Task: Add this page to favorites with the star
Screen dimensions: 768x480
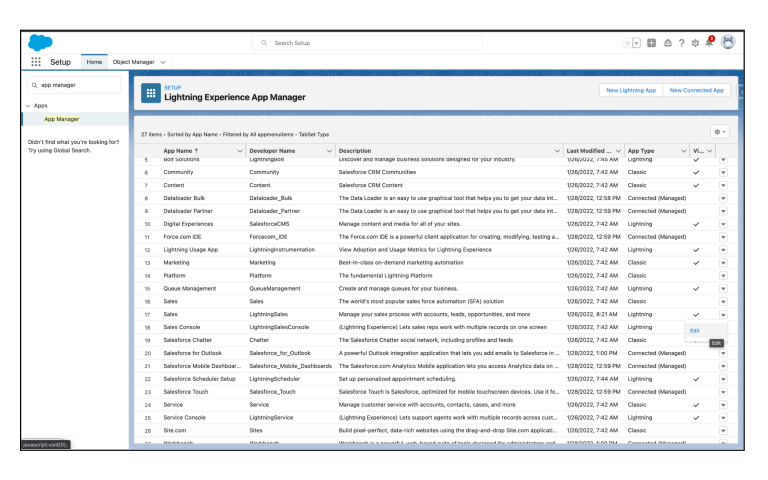Action: (627, 43)
